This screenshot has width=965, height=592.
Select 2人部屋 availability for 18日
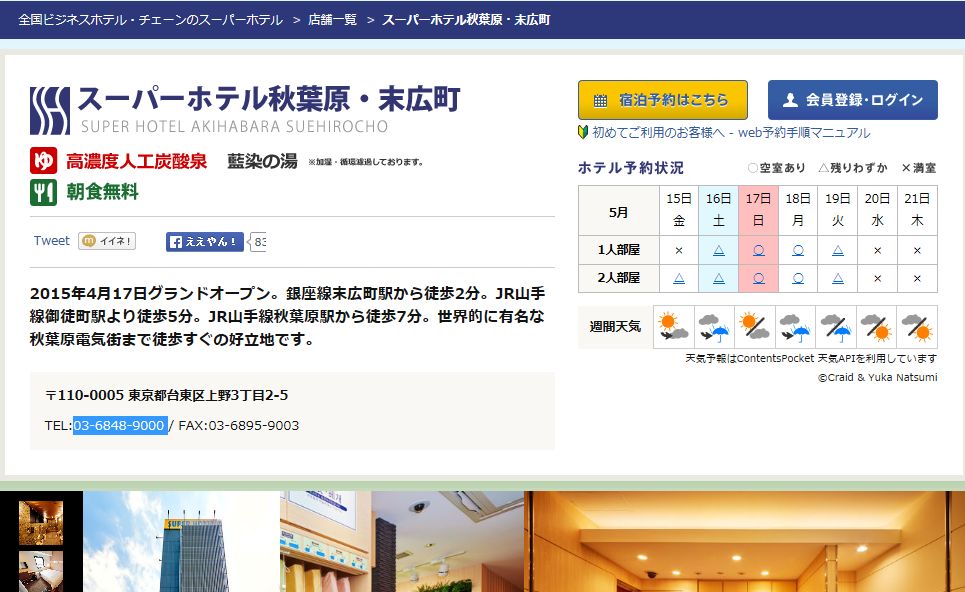pos(798,278)
